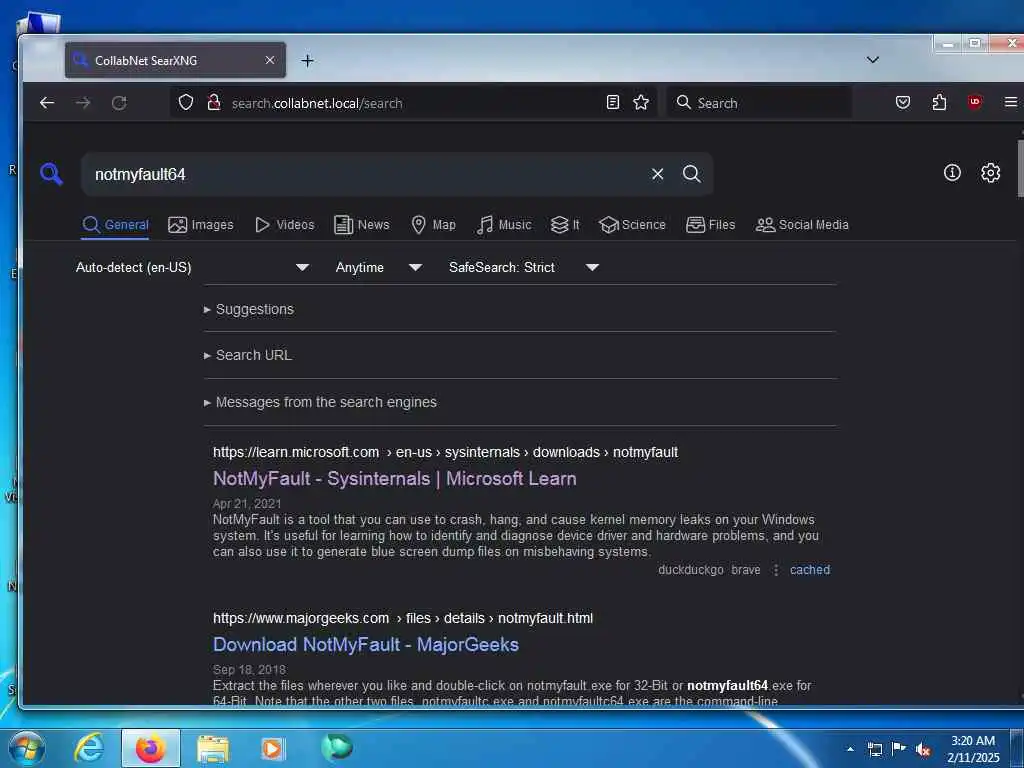This screenshot has height=768, width=1024.
Task: Open SearXNG preferences gear icon
Action: pos(991,172)
